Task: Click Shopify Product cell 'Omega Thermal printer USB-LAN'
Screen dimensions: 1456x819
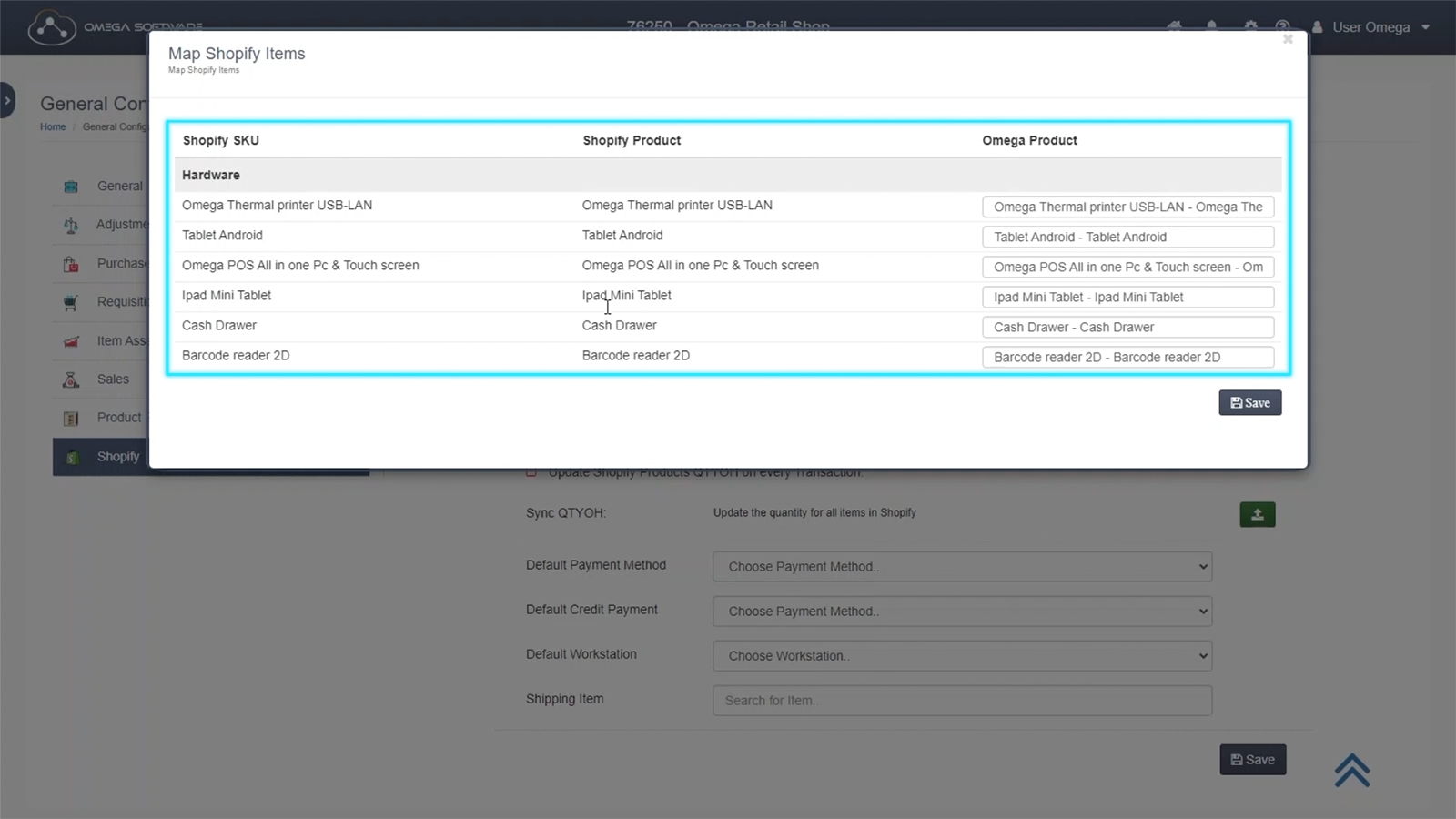Action: (677, 205)
